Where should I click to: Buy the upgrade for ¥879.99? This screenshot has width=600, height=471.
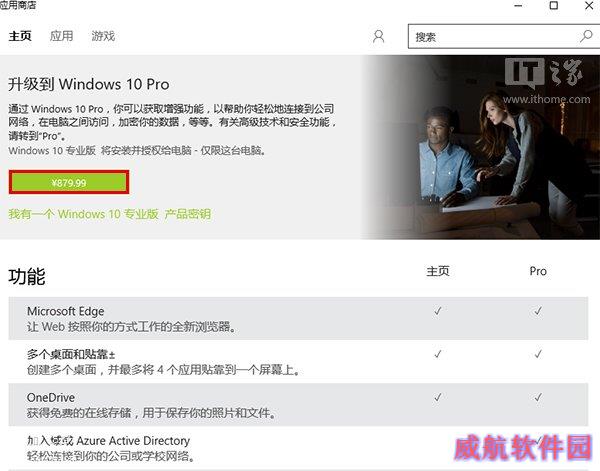coord(69,183)
